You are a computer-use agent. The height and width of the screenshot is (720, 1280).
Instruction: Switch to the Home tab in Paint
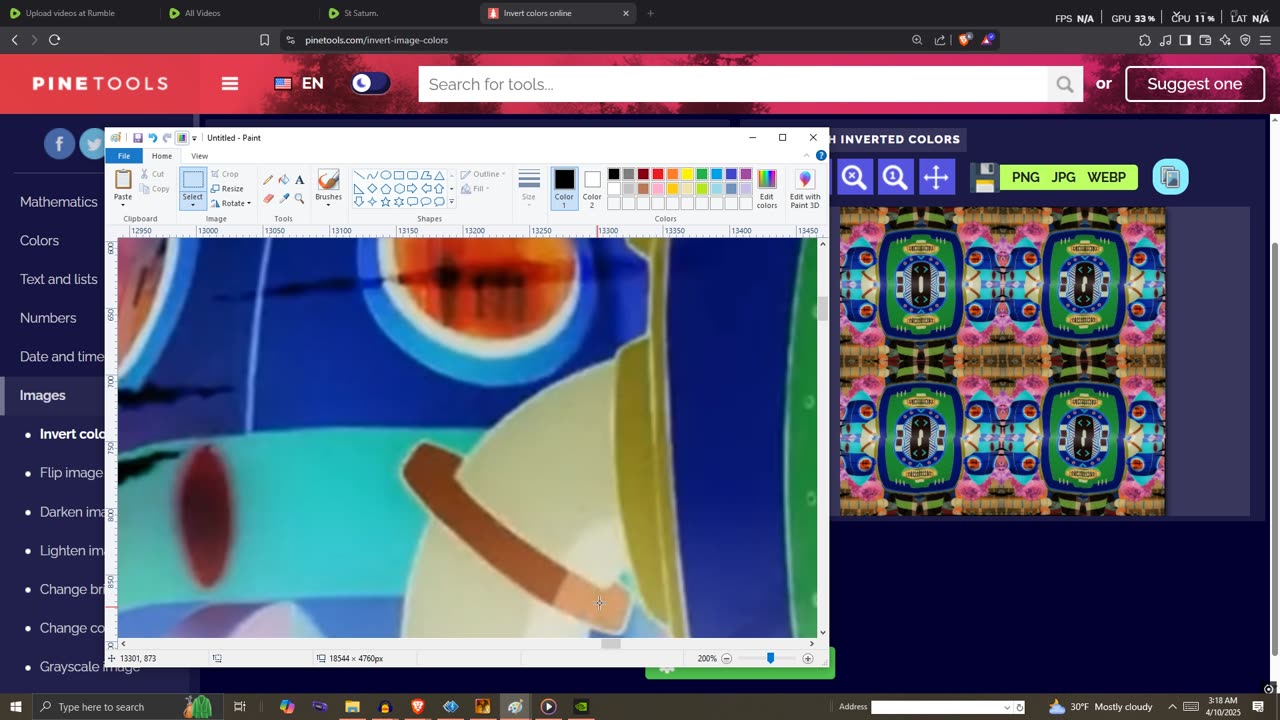click(162, 156)
